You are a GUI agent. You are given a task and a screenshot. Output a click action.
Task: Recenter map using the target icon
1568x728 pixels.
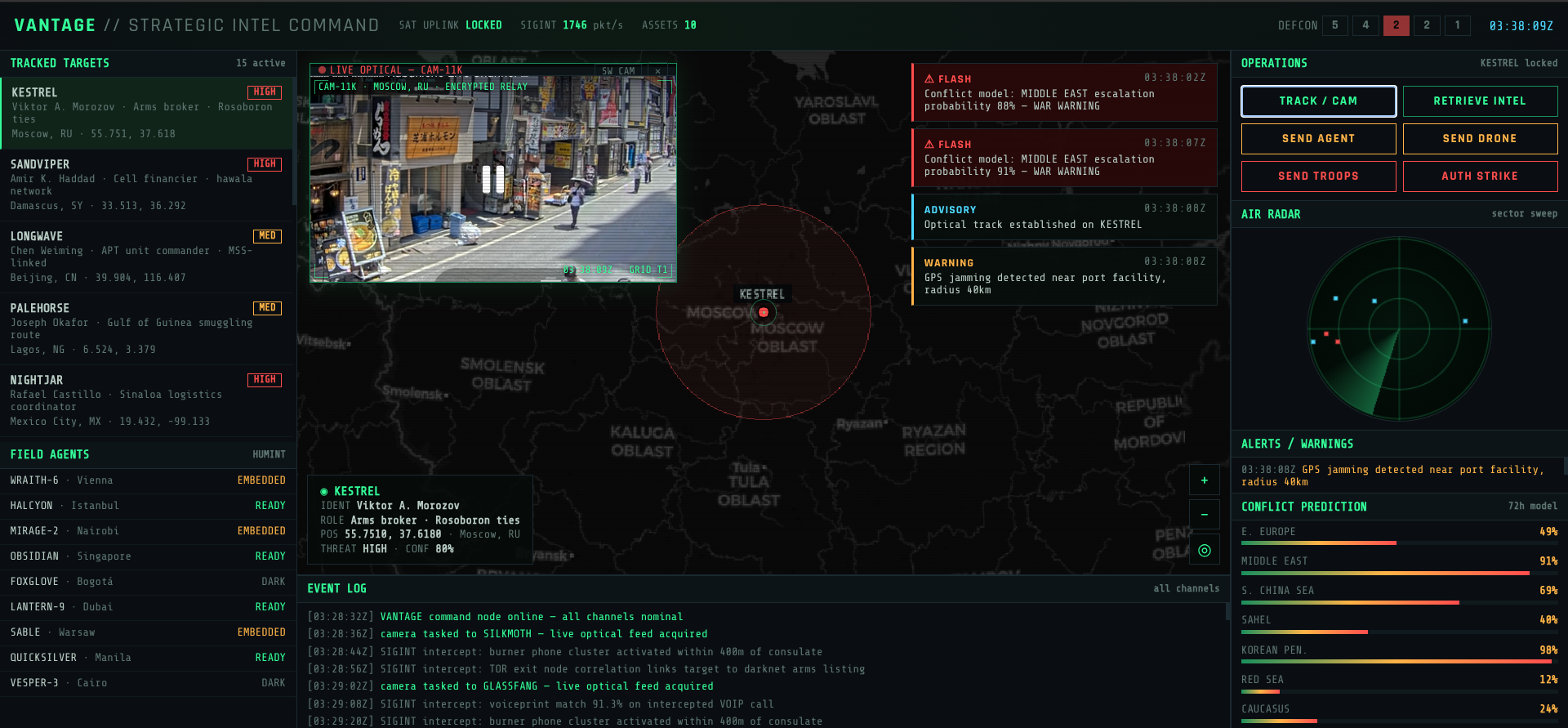1204,550
